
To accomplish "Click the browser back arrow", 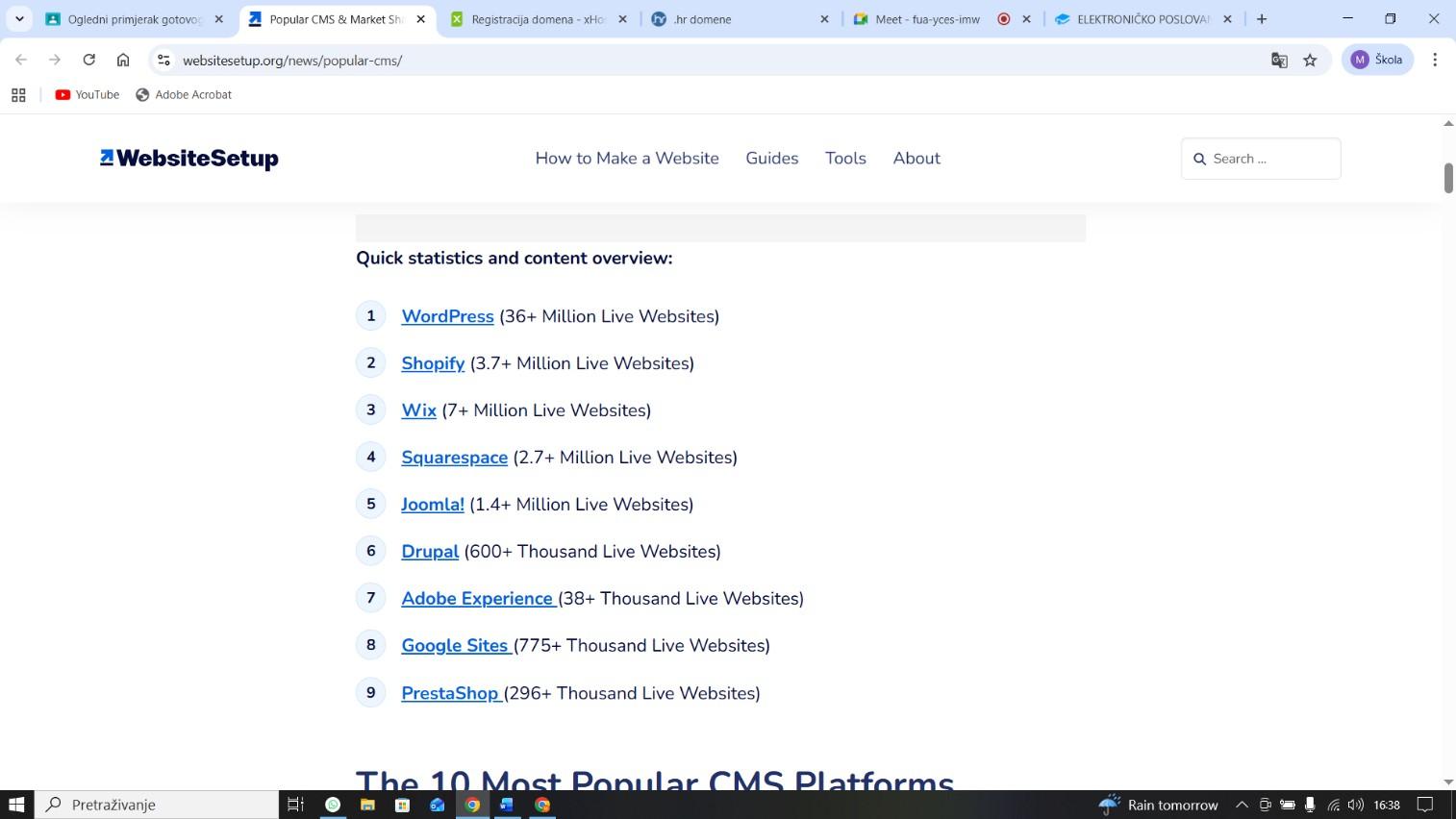I will [21, 60].
